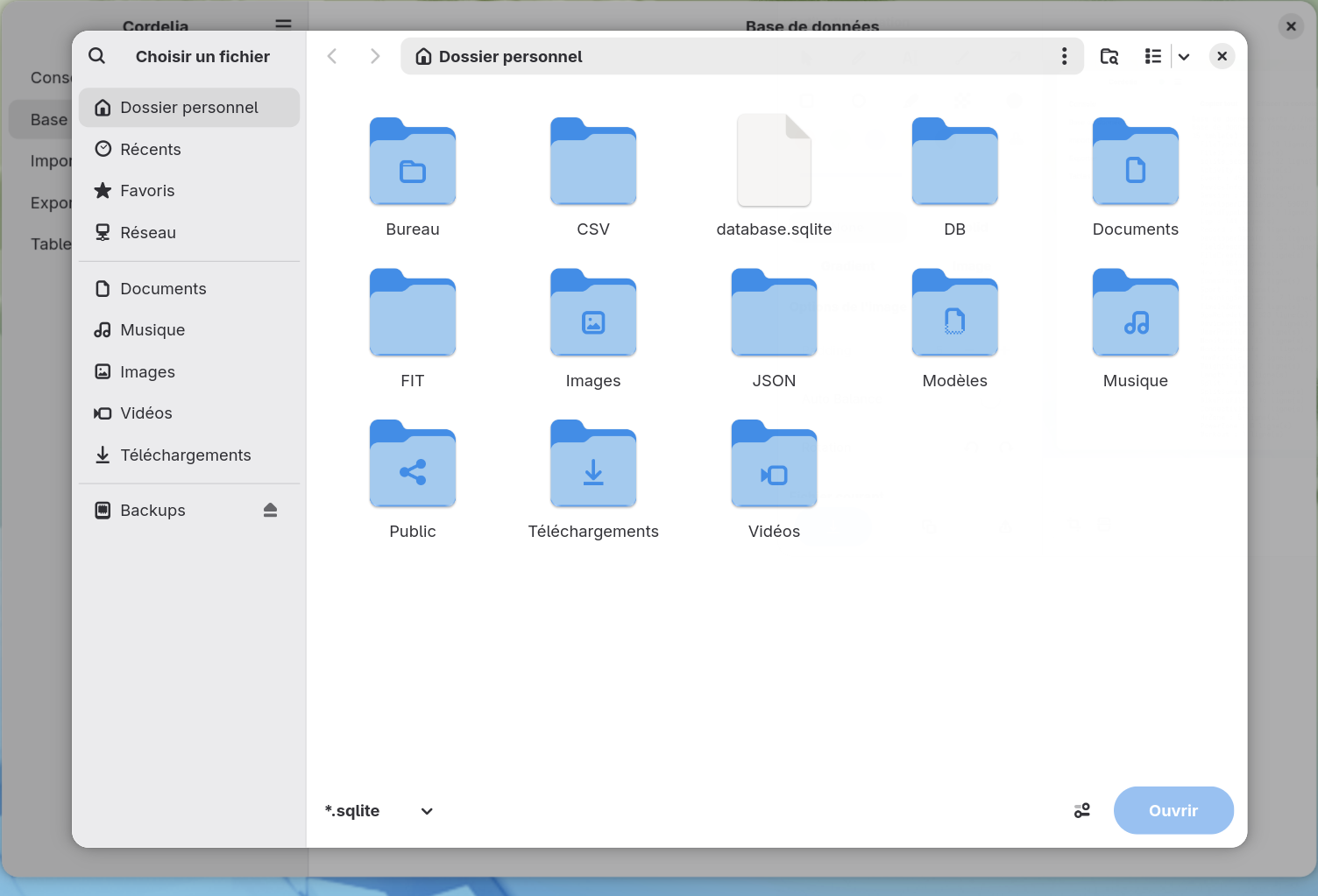Expand view options chevron
Viewport: 1318px width, 896px height.
click(x=1184, y=56)
